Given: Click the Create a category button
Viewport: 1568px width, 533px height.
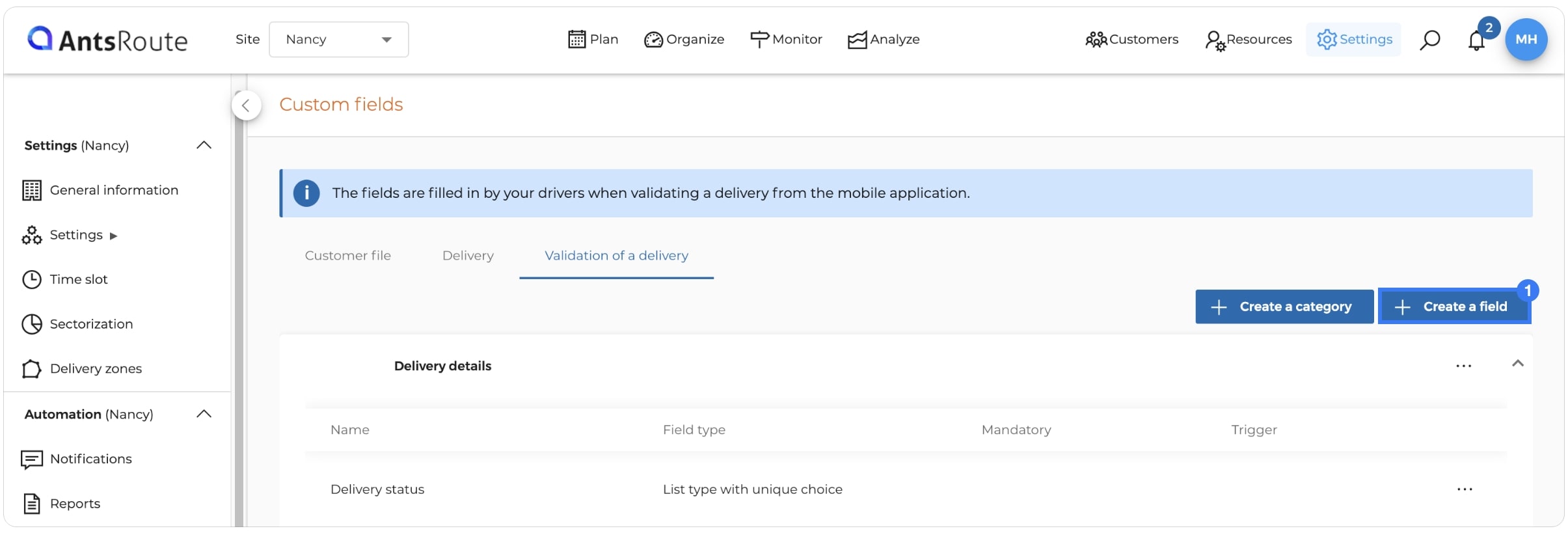Looking at the screenshot, I should [1284, 307].
